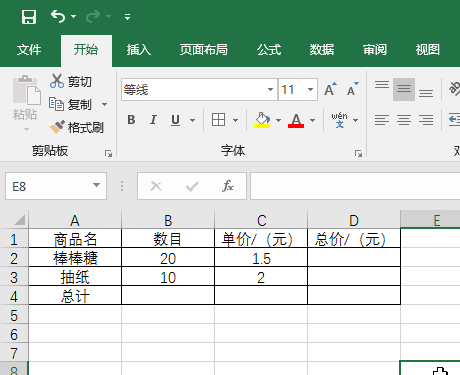Click the Redo arrow icon

coord(93,16)
